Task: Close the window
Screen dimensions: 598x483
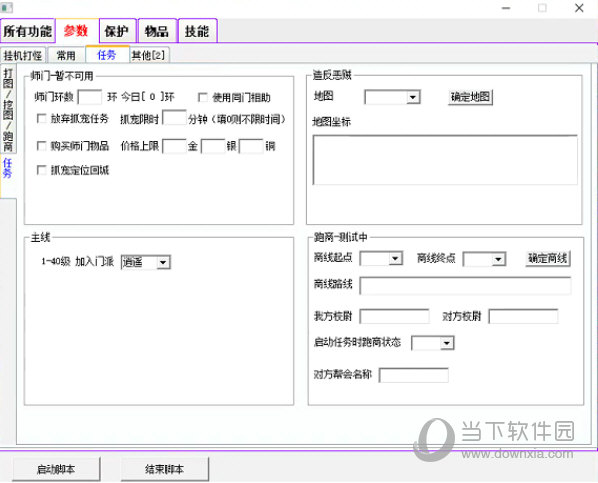Action: (x=579, y=8)
